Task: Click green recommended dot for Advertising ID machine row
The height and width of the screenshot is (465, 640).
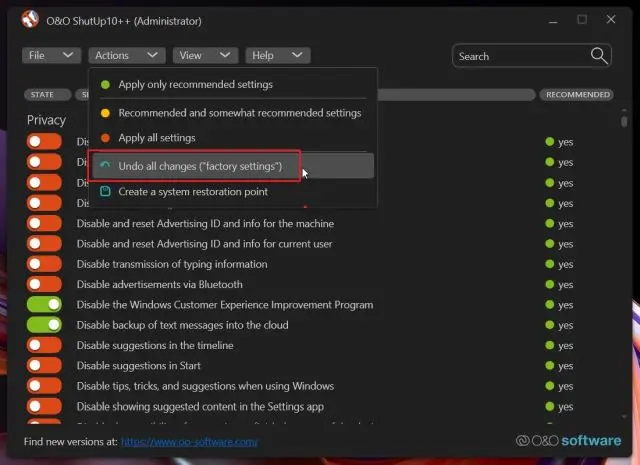Action: click(x=550, y=223)
